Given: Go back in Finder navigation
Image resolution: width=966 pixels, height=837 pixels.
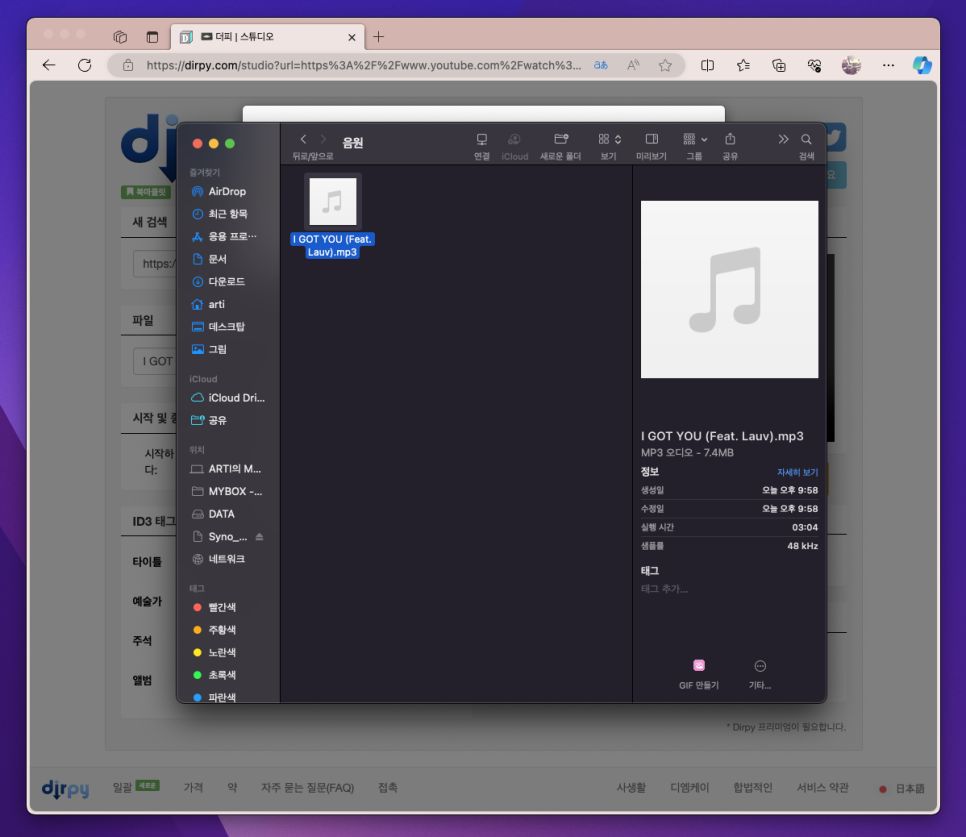Looking at the screenshot, I should click(x=303, y=140).
